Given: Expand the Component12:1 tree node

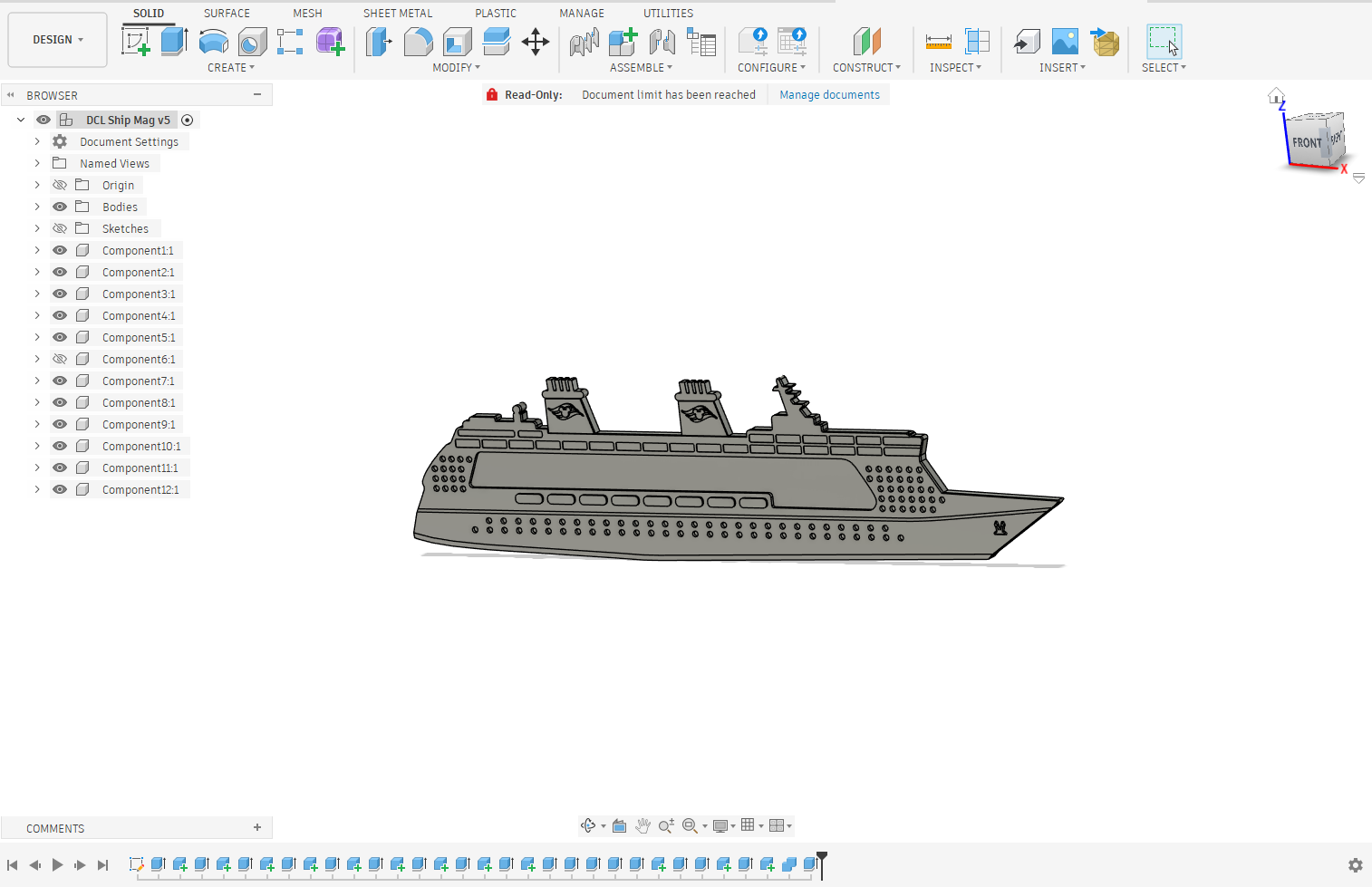Looking at the screenshot, I should tap(37, 490).
